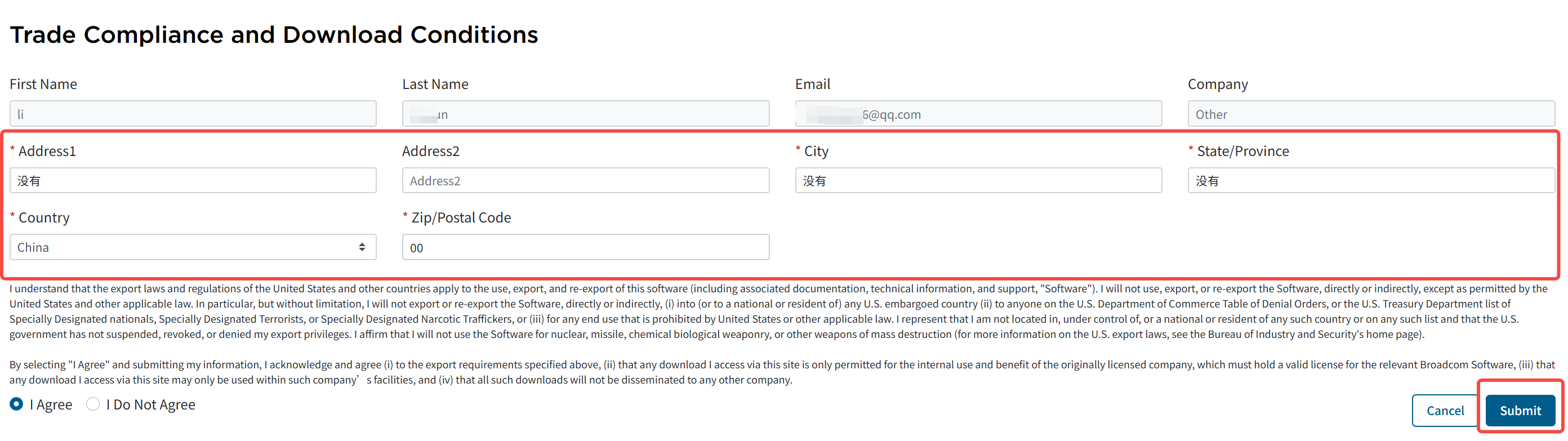1568x441 pixels.
Task: Click the State/Province label
Action: tap(1242, 151)
